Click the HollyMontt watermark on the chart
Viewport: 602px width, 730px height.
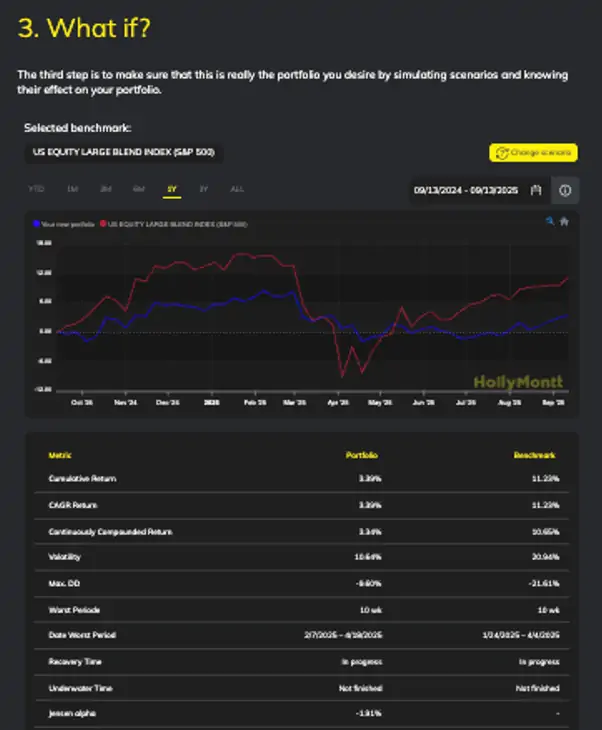coord(518,381)
